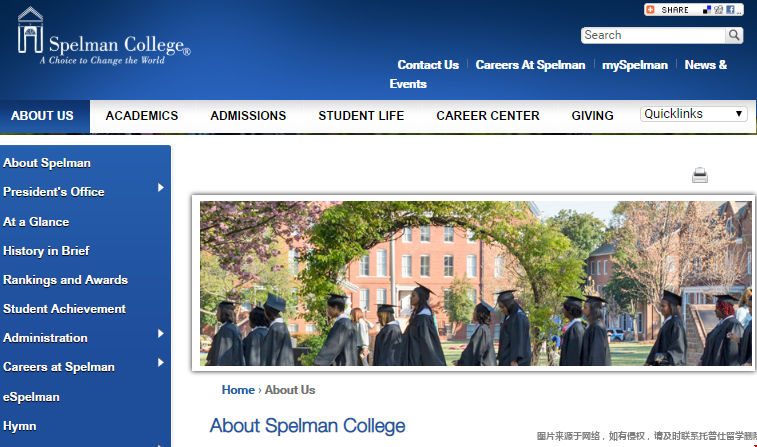This screenshot has width=757, height=447.
Task: Click the Careers At Spelman header link
Action: click(x=530, y=65)
